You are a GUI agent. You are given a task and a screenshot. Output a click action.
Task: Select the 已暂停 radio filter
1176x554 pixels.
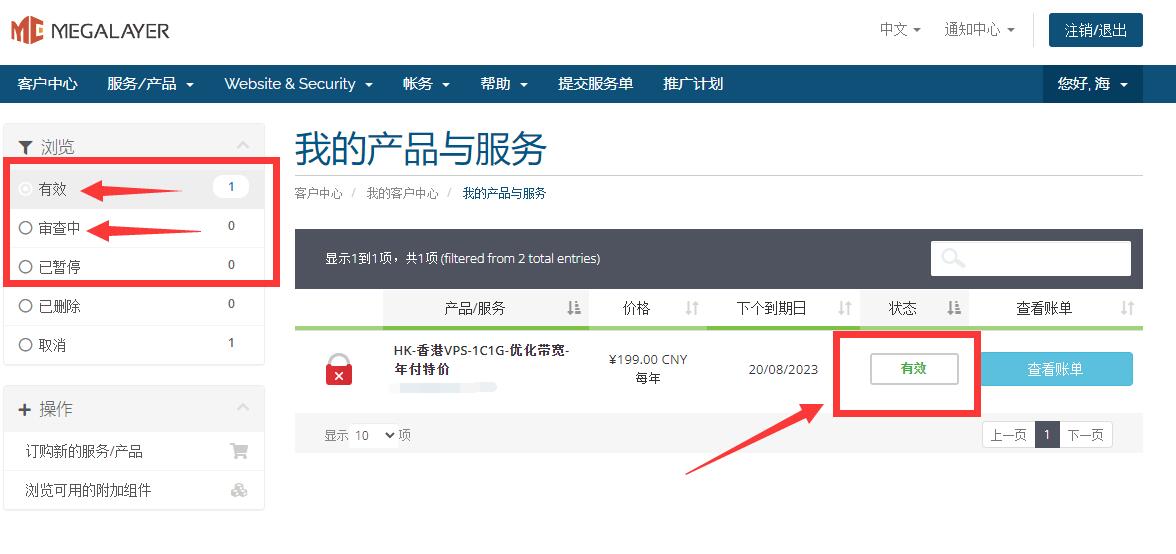(x=26, y=267)
